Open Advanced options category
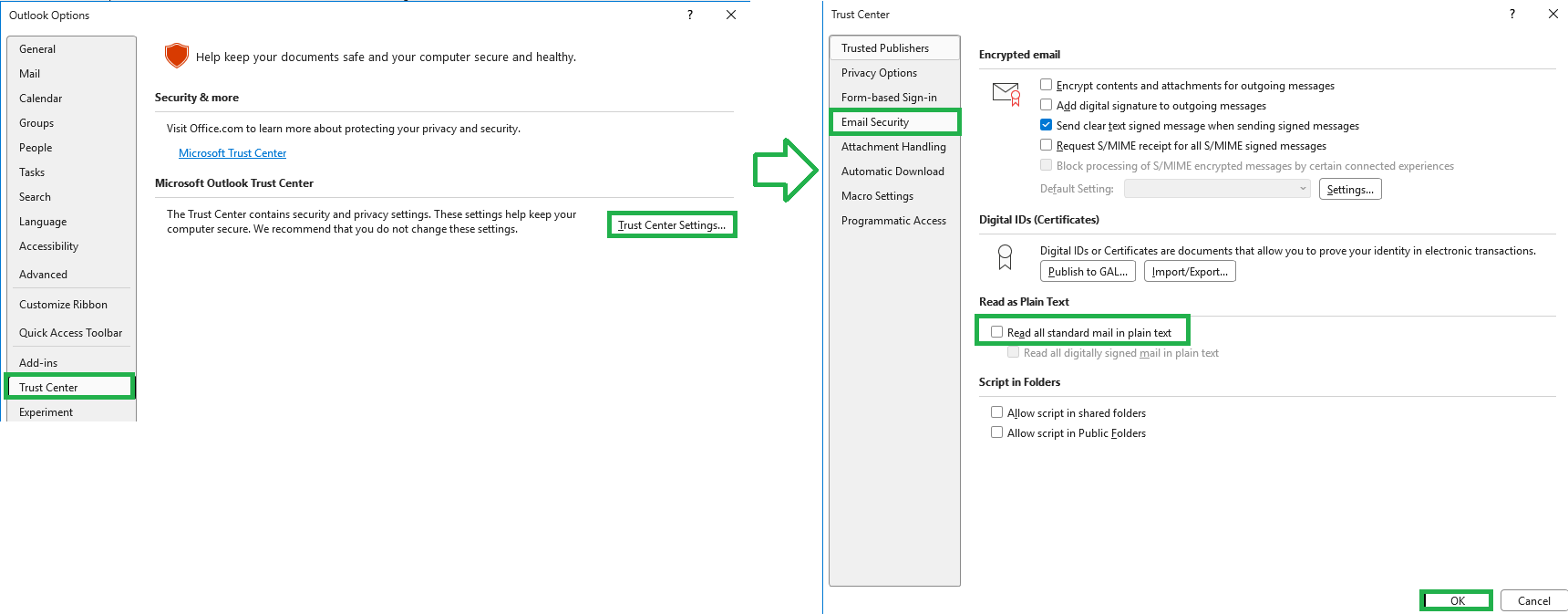Screen dimensions: 1568x614 coord(71,275)
